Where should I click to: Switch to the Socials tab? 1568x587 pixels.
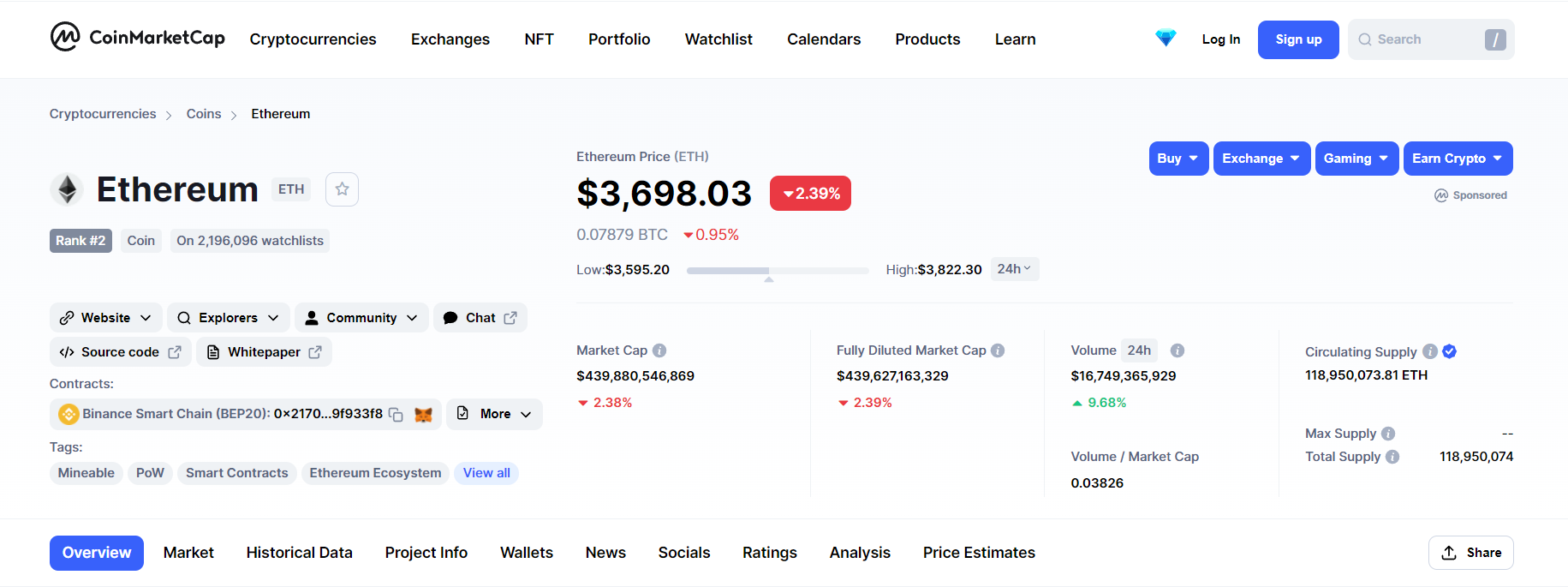pyautogui.click(x=683, y=553)
